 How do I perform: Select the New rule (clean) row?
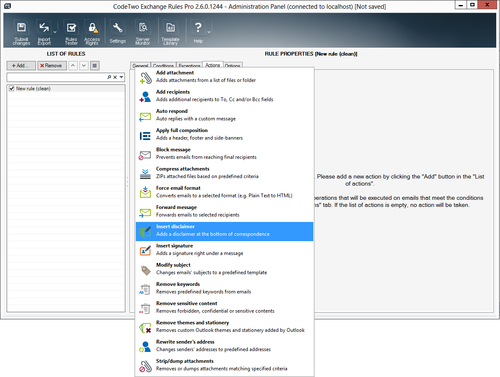[x=66, y=89]
